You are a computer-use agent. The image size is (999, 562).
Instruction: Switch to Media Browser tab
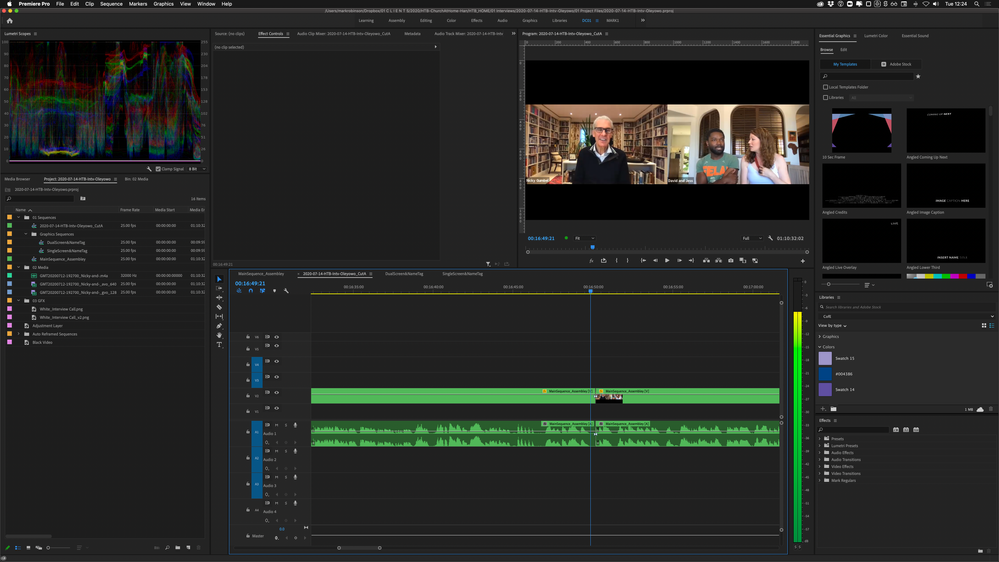[17, 179]
